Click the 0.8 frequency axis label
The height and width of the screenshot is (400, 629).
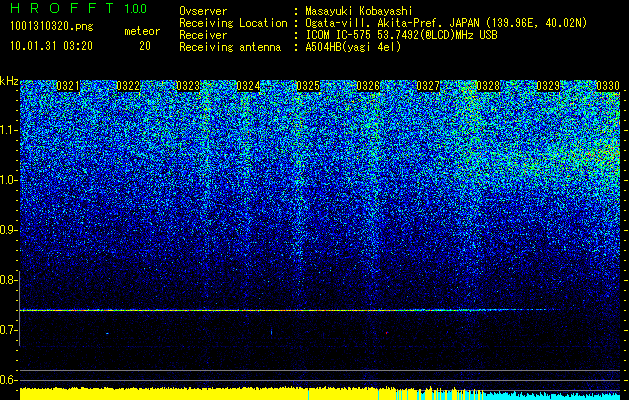pos(8,280)
